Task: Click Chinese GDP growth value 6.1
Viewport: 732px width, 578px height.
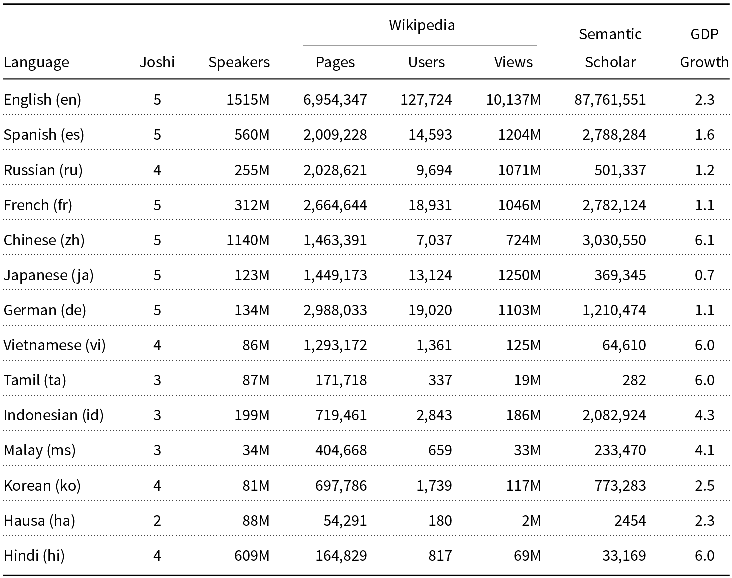Action: tap(704, 240)
